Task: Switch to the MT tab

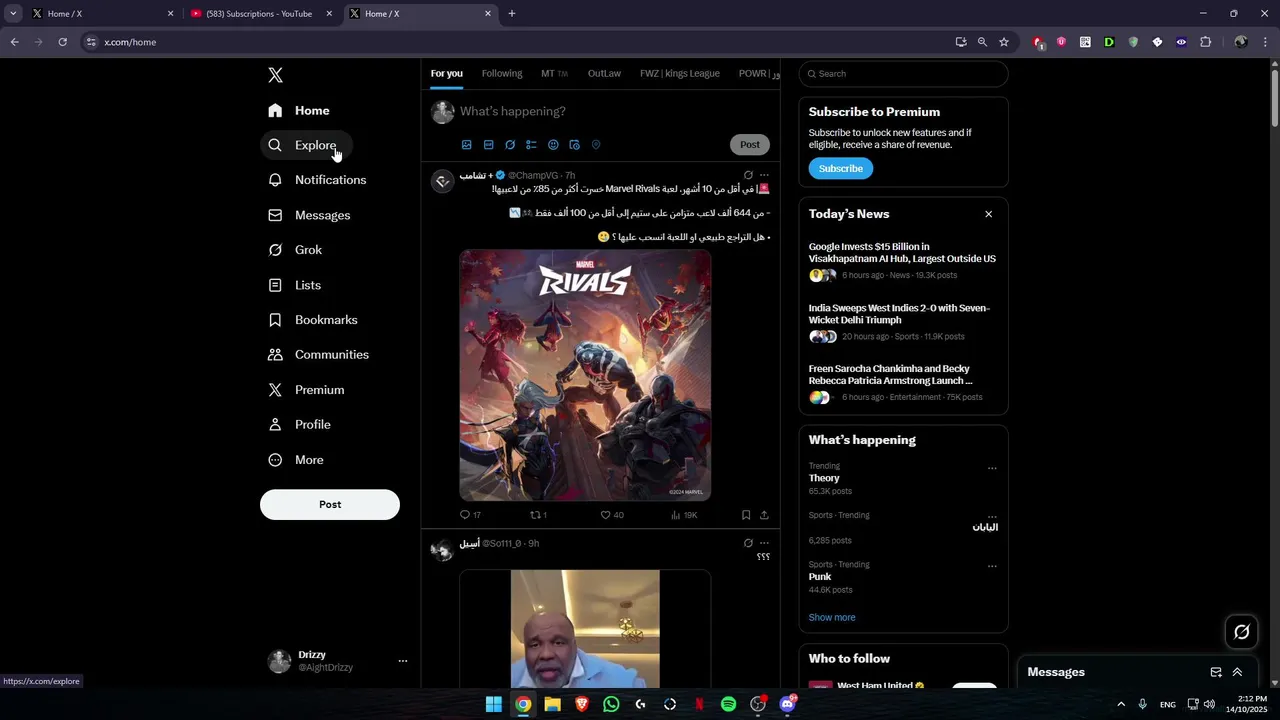Action: pos(554,73)
